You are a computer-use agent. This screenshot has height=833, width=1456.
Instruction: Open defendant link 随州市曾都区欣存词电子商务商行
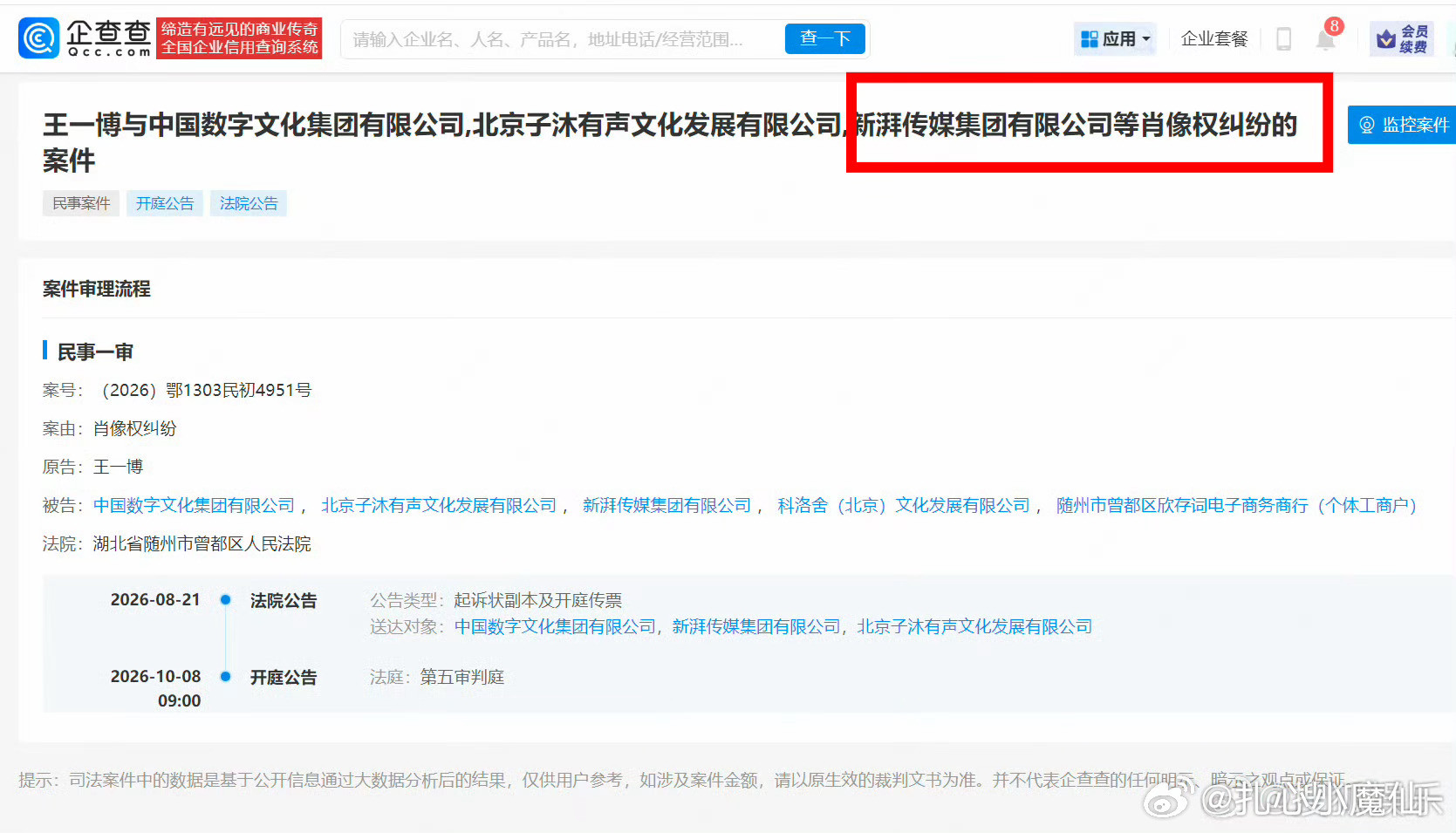1236,505
